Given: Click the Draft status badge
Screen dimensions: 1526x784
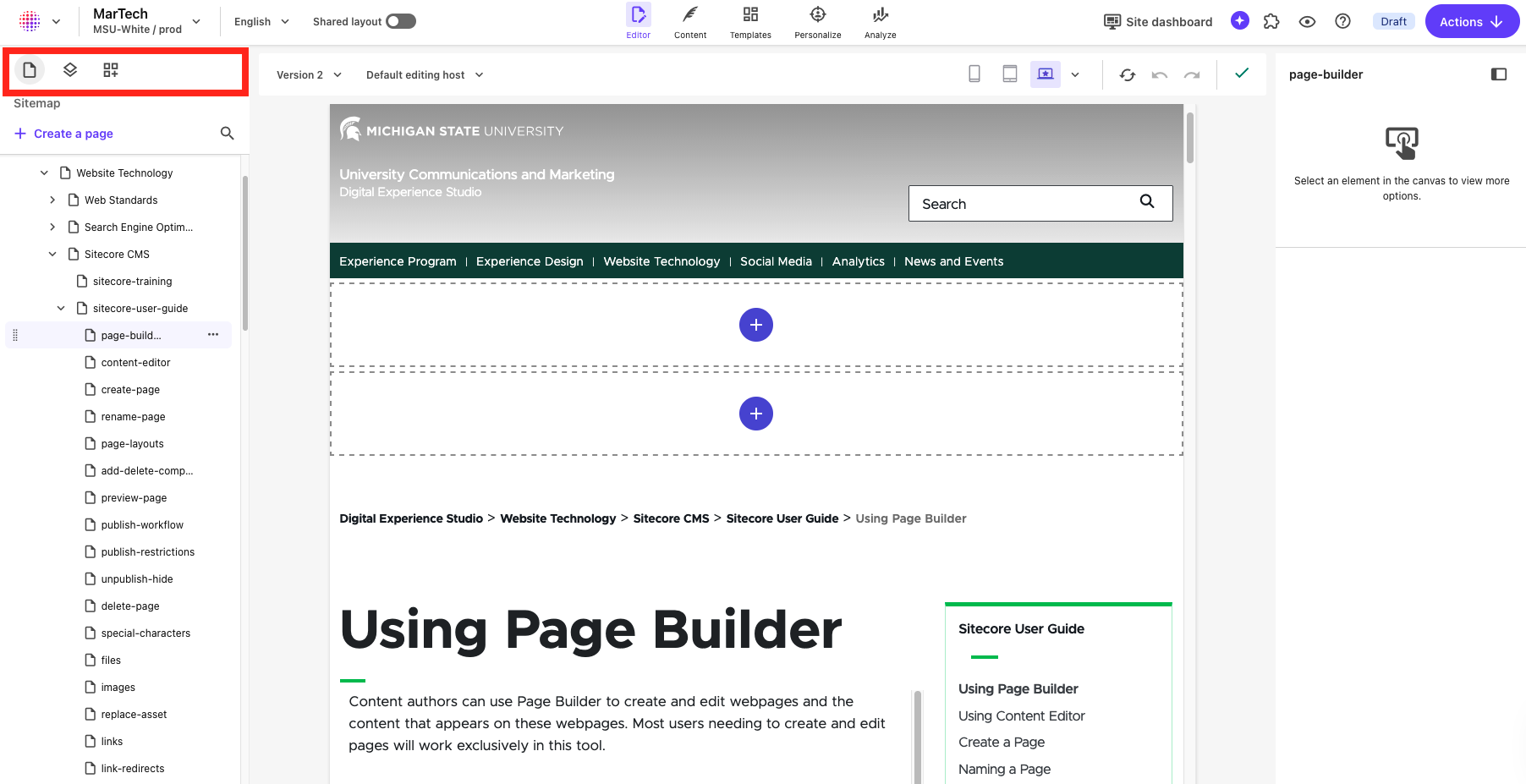Looking at the screenshot, I should click(x=1393, y=21).
